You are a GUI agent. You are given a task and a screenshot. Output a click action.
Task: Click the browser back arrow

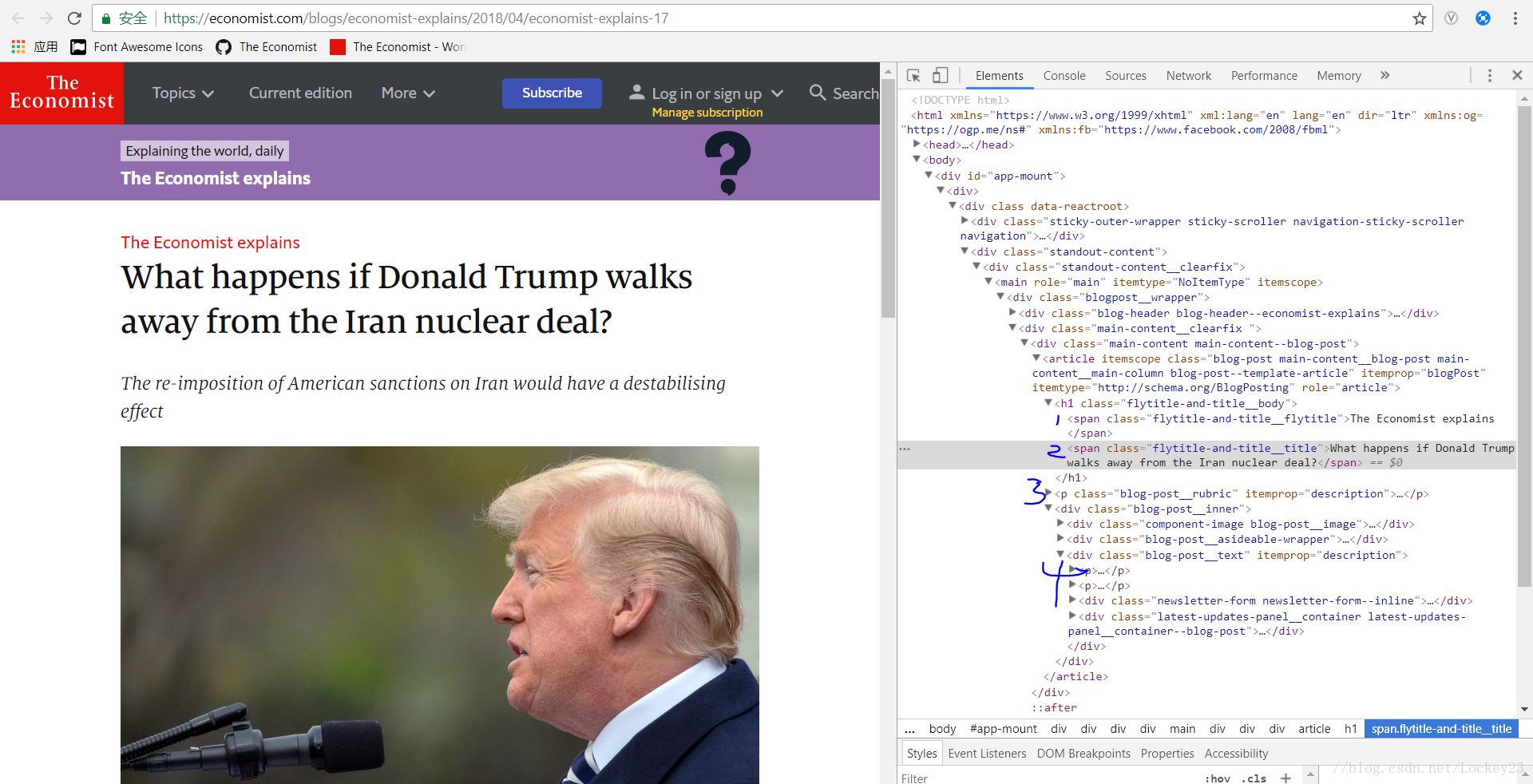tap(18, 18)
